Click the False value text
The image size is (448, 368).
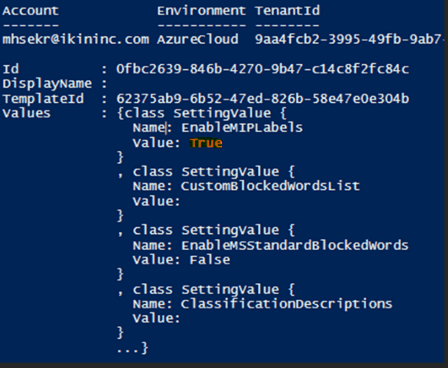(x=210, y=260)
